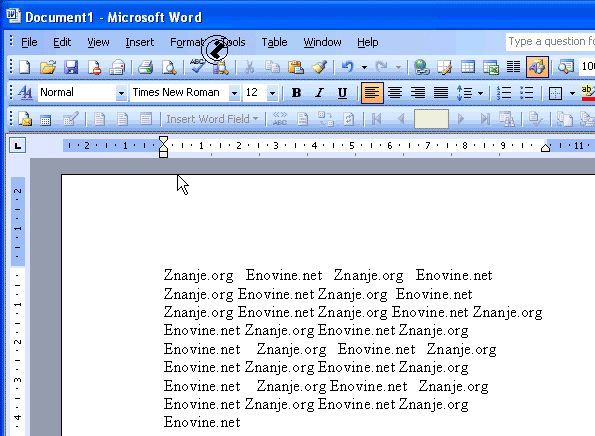The height and width of the screenshot is (436, 595).
Task: Open the Research tool icon
Action: tap(220, 68)
